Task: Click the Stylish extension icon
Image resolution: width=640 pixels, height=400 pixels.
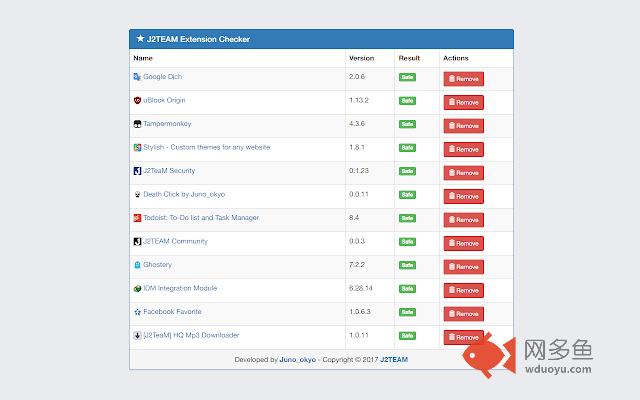Action: (x=137, y=147)
